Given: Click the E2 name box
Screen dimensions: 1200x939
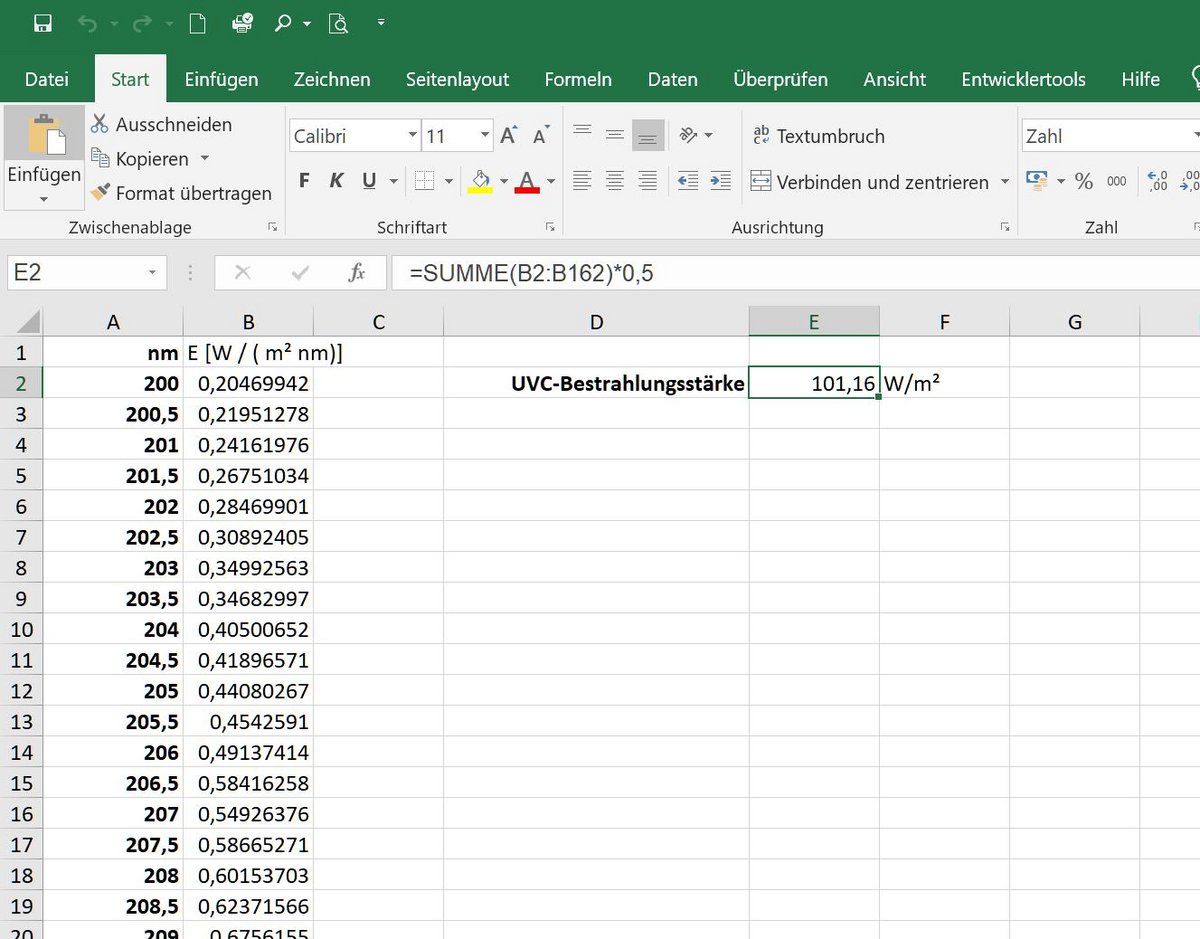Looking at the screenshot, I should pyautogui.click(x=86, y=272).
